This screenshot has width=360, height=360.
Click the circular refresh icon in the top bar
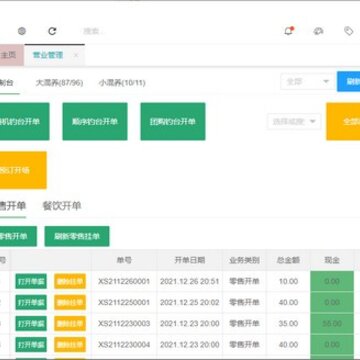click(x=52, y=31)
